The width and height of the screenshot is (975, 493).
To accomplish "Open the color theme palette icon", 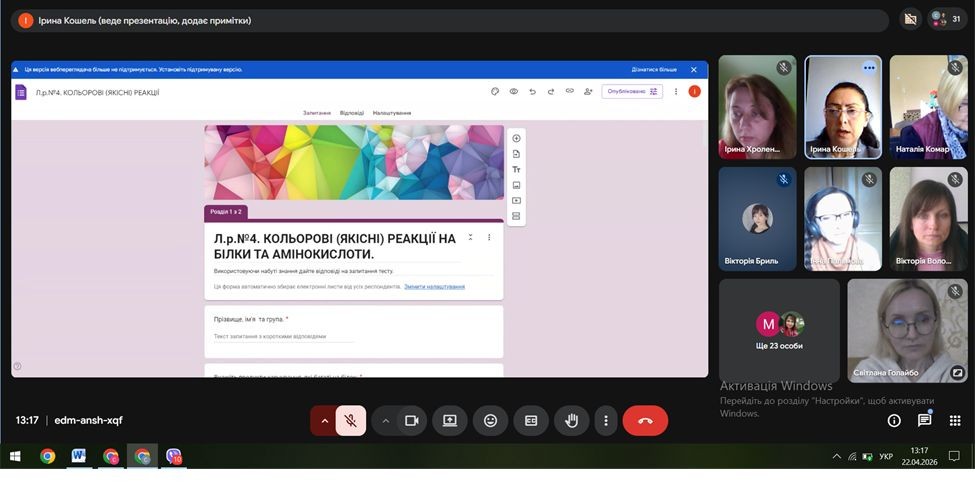I will 495,91.
